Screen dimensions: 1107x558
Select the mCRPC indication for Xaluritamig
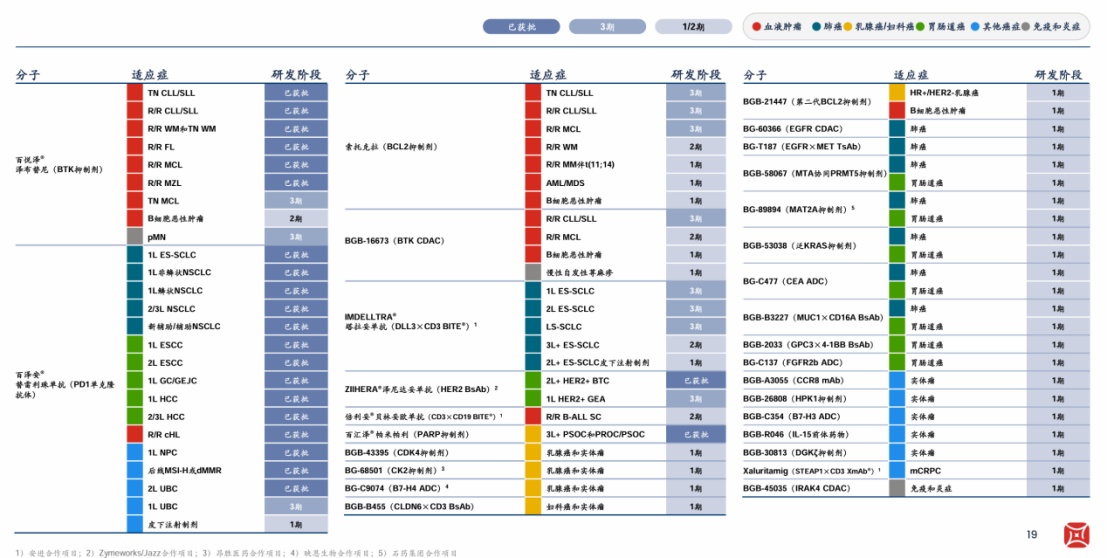pos(925,470)
